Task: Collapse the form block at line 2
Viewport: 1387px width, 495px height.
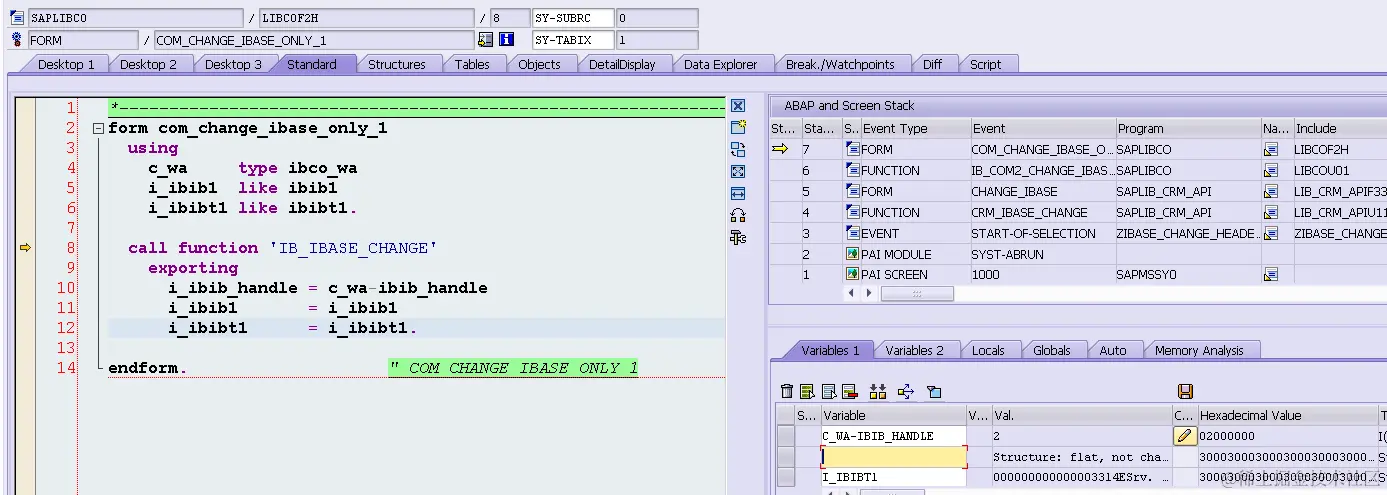Action: (98, 129)
